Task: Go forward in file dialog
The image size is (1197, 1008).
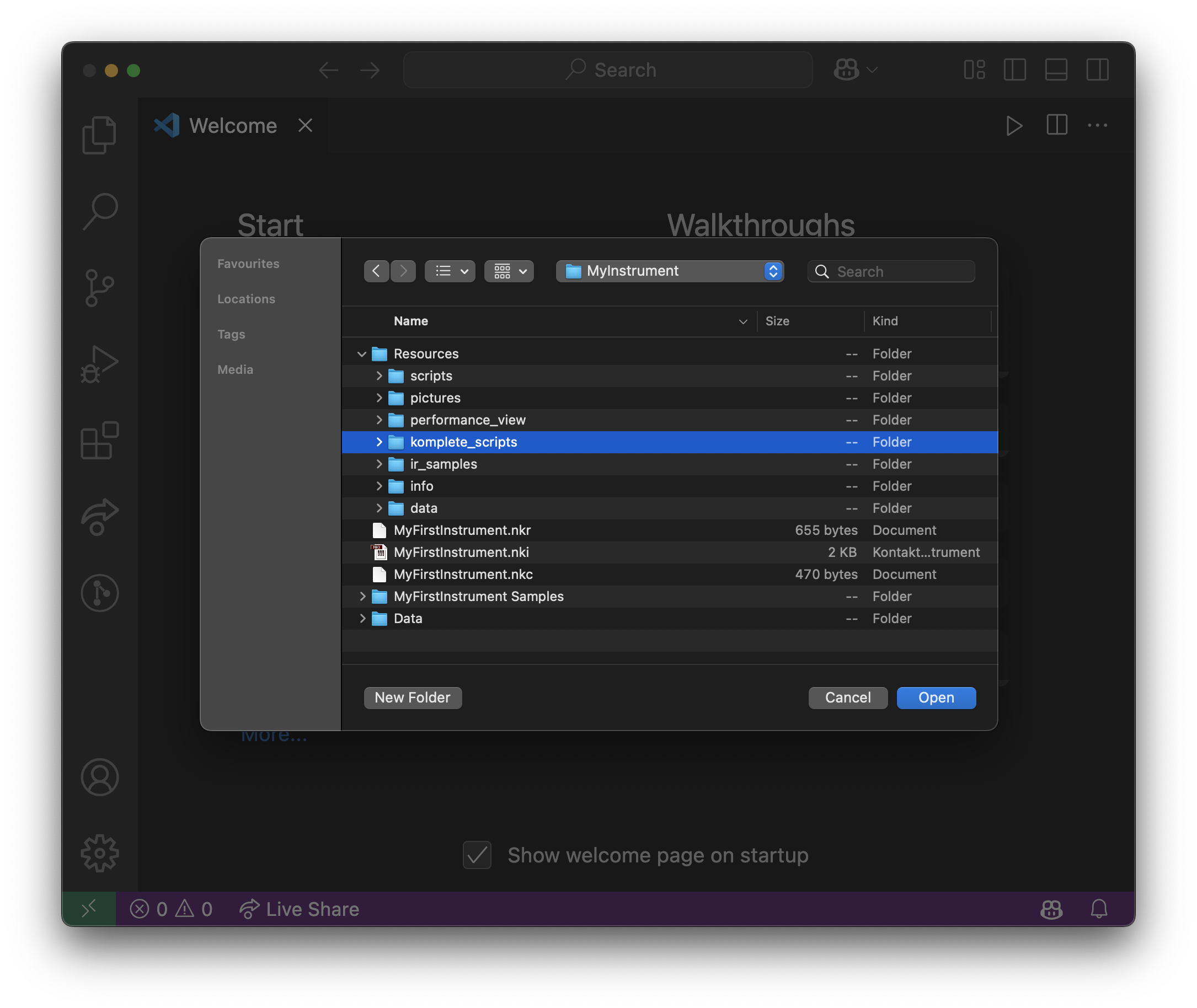Action: coord(403,271)
